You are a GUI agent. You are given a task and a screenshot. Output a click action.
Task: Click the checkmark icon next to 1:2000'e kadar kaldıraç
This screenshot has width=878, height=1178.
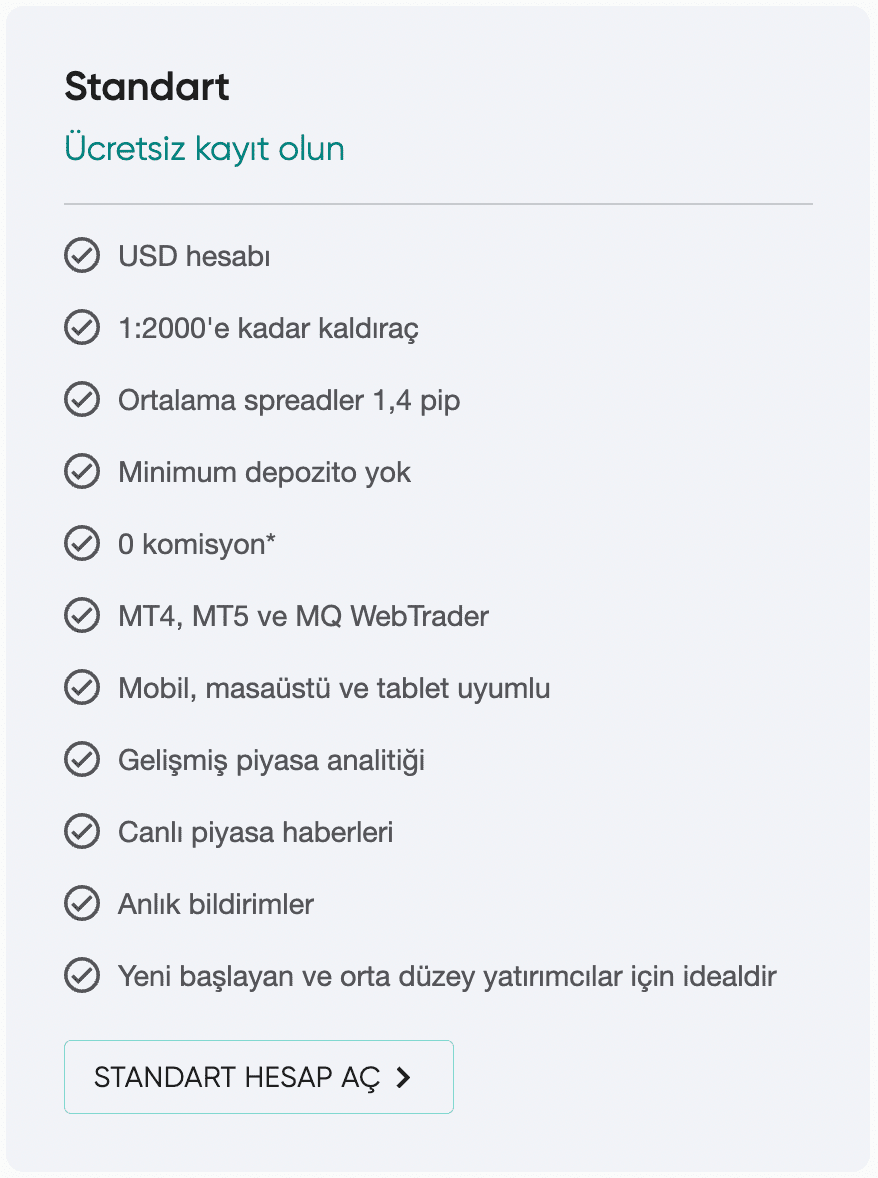(x=82, y=328)
